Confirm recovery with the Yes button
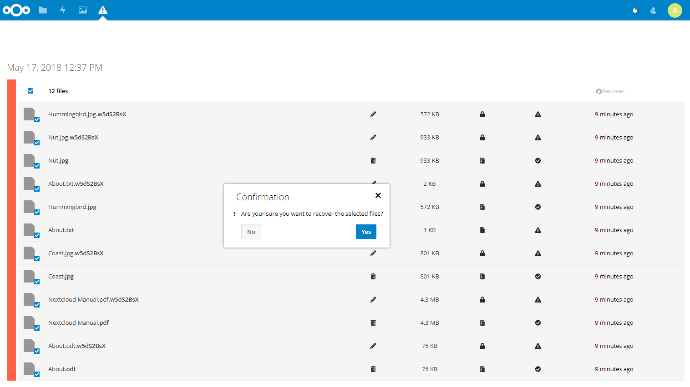The image size is (690, 387). click(366, 232)
